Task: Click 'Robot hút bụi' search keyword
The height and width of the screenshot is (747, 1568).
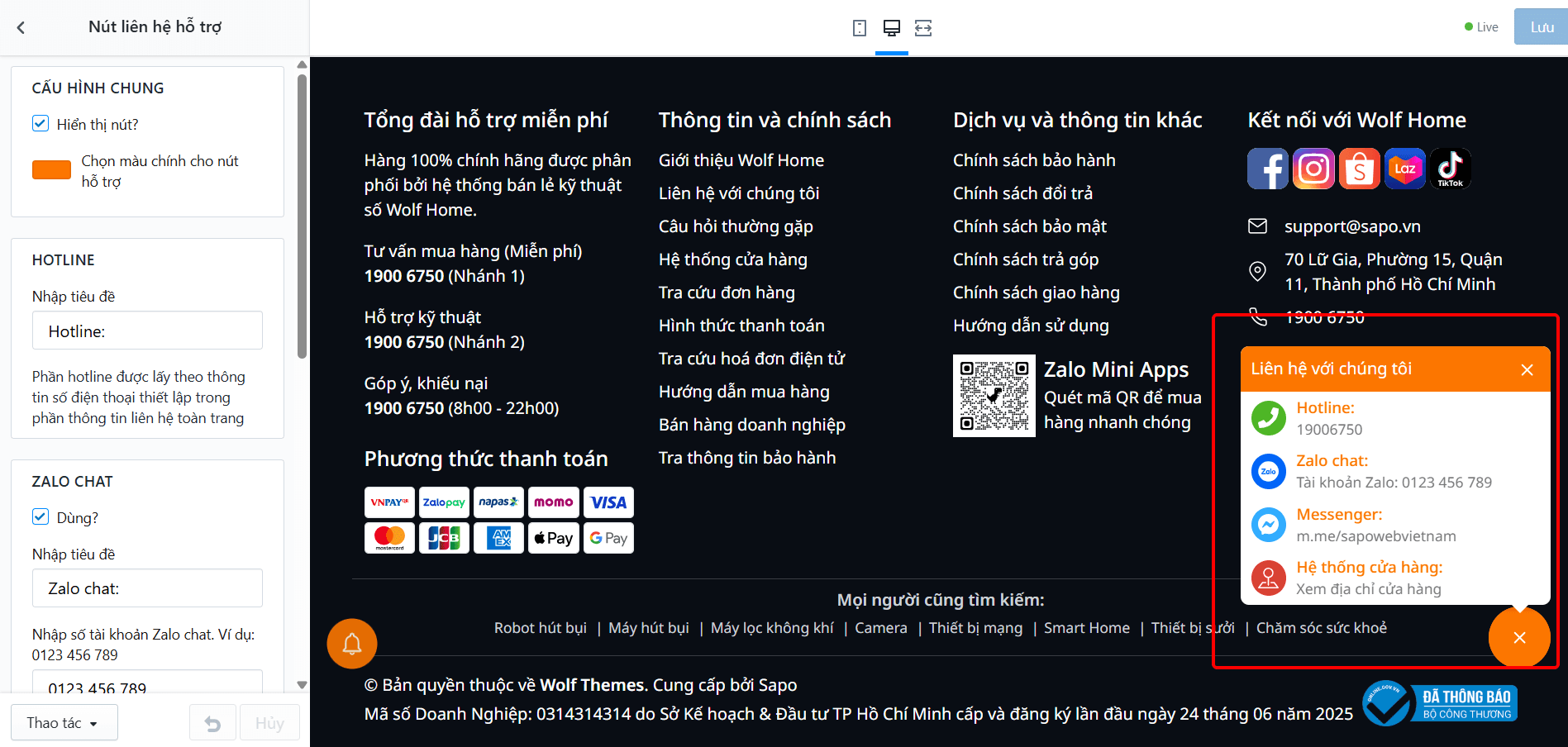Action: point(541,628)
